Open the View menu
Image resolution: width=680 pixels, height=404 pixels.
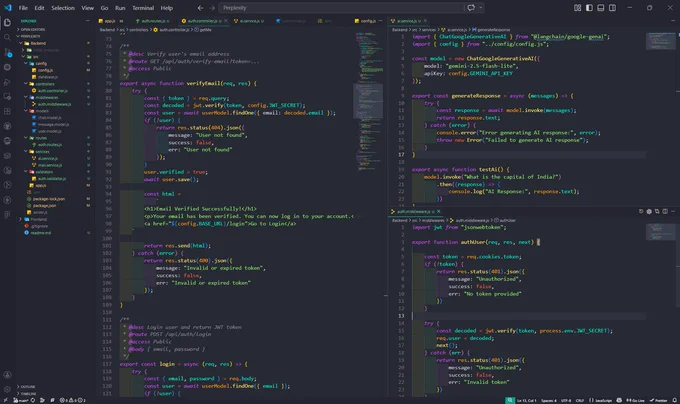88,8
